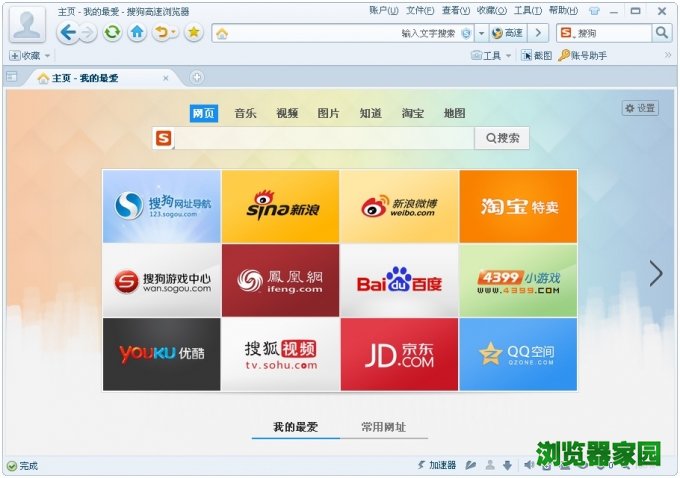The height and width of the screenshot is (478, 680).
Task: Open the 文件(F) menu
Action: pyautogui.click(x=420, y=11)
